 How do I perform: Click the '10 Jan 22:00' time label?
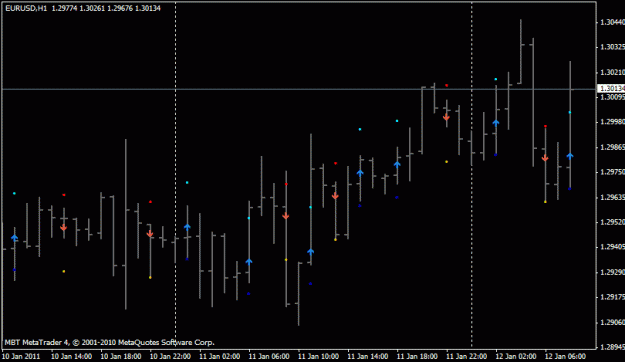(170, 356)
